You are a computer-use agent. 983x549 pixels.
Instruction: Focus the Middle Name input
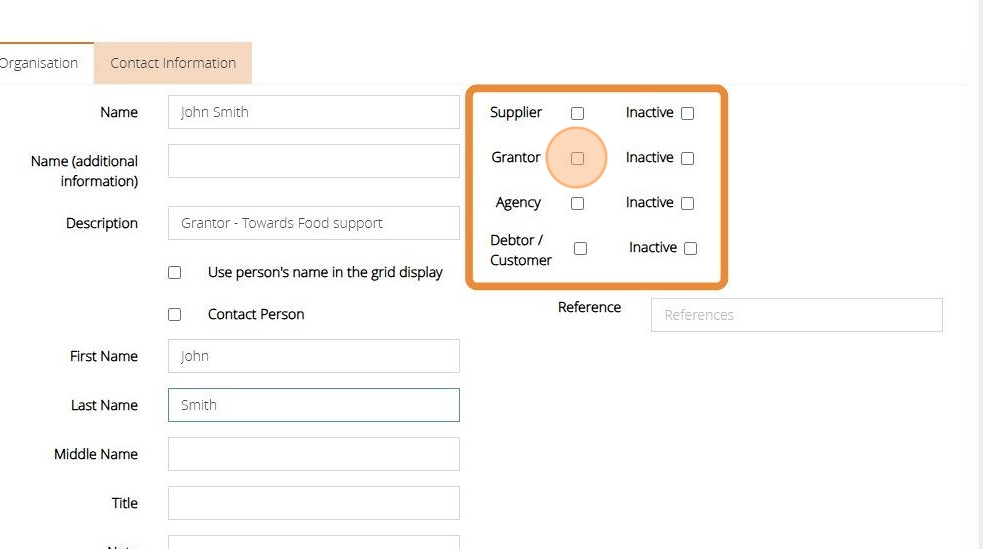[x=313, y=454]
